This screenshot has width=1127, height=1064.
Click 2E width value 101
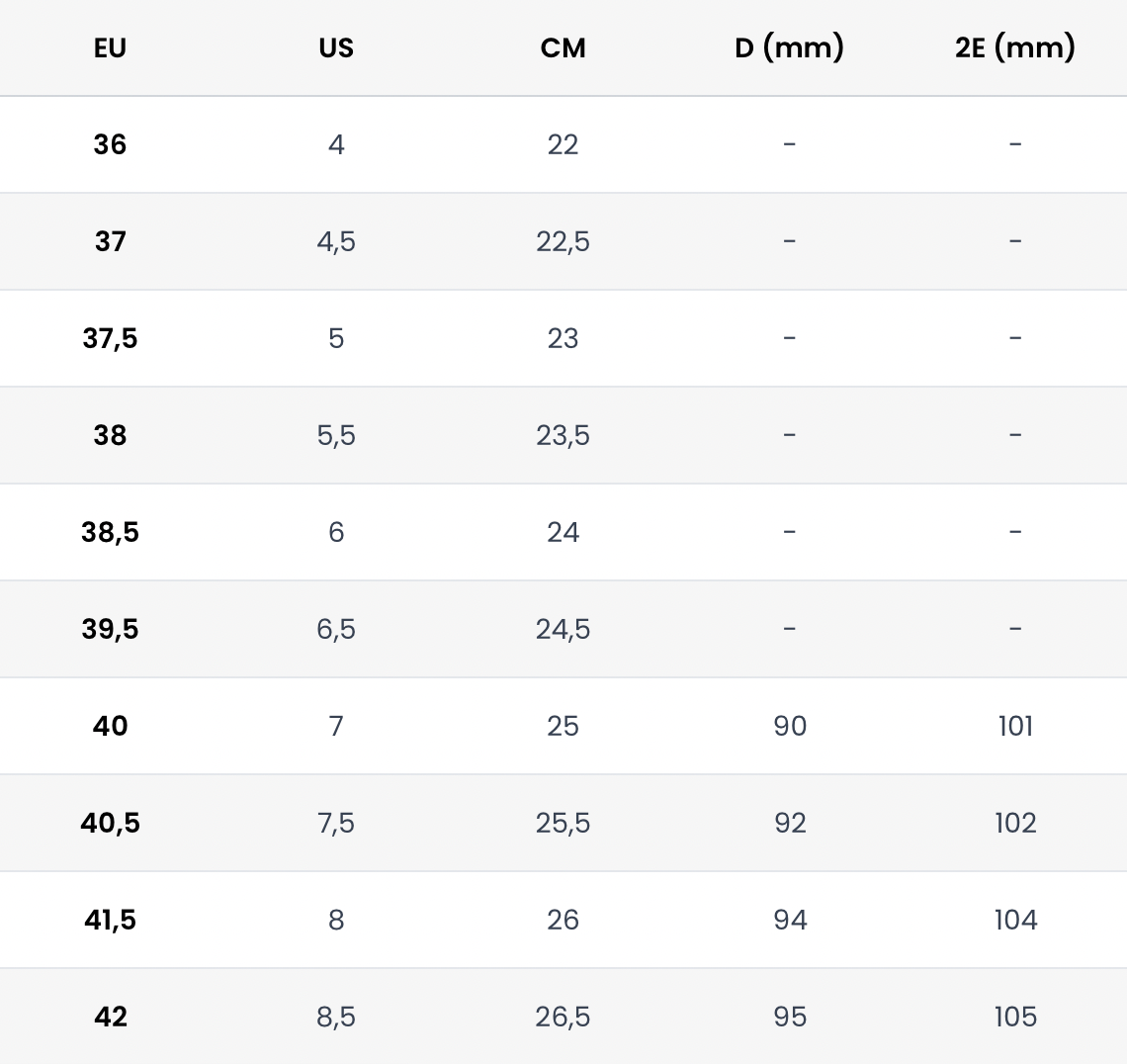click(1015, 726)
